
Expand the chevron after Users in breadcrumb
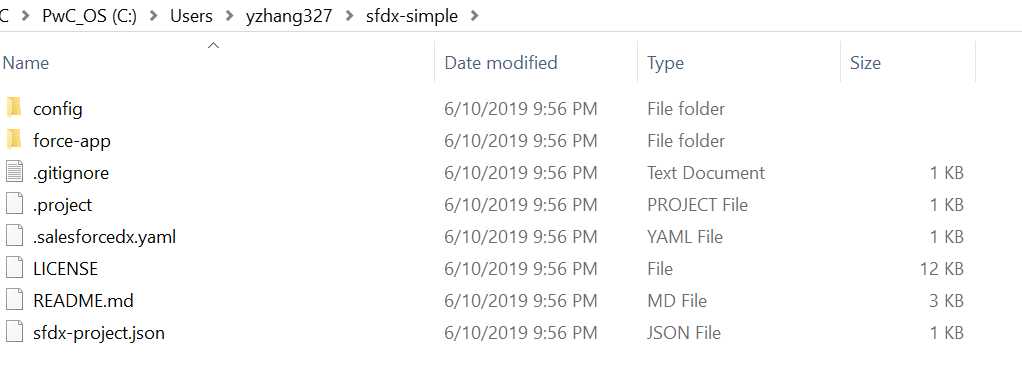[x=229, y=16]
